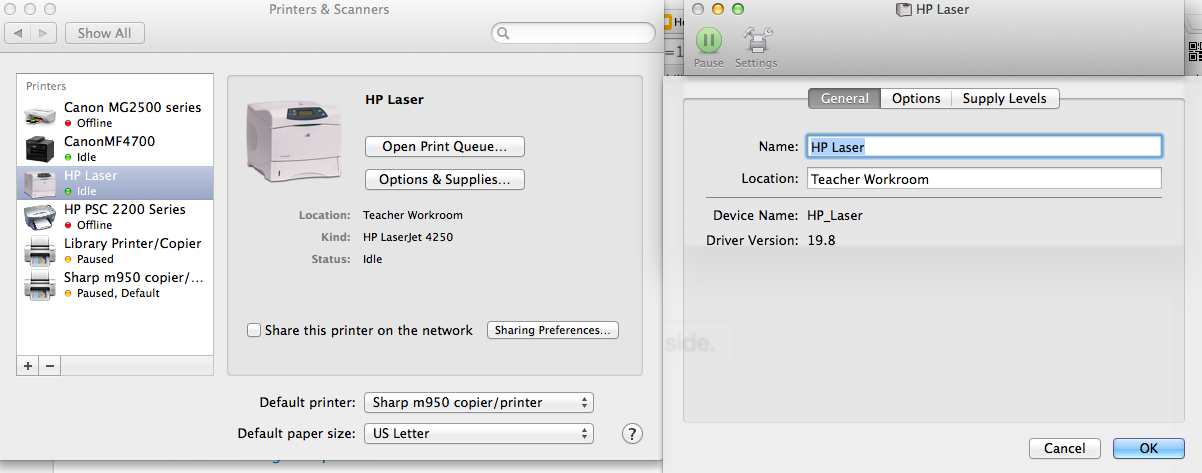Image resolution: width=1202 pixels, height=473 pixels.
Task: Open the Default printer dropdown
Action: [479, 403]
